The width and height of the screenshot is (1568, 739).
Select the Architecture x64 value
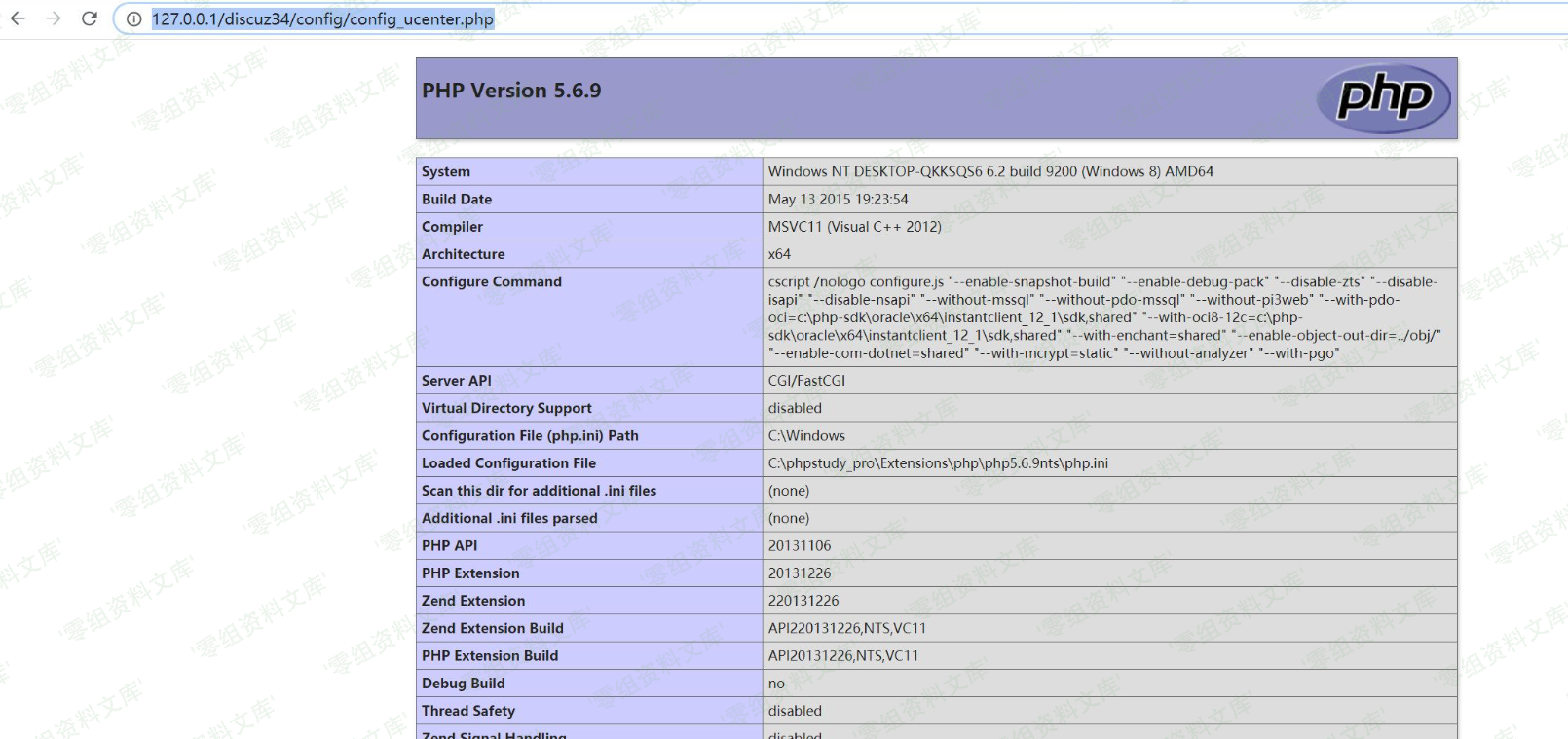(779, 254)
